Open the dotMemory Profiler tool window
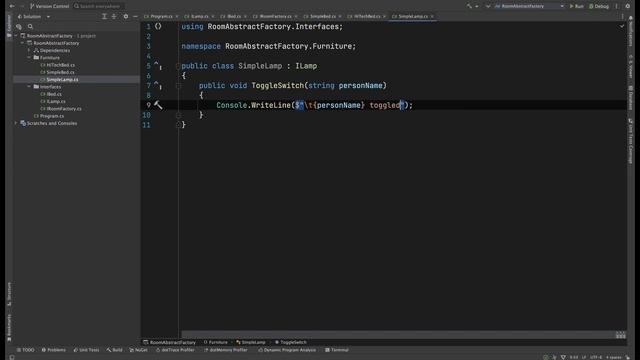The image size is (640, 360). point(226,350)
